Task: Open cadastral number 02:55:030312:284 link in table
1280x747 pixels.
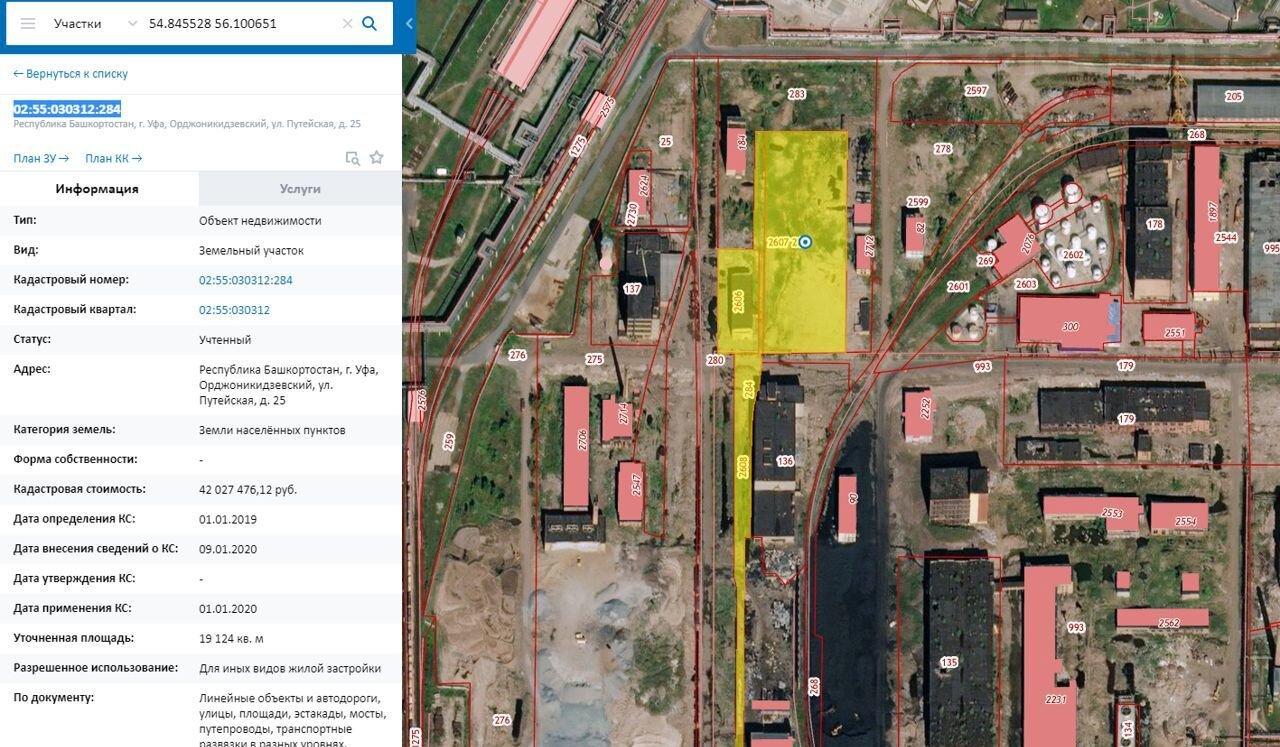Action: point(245,280)
